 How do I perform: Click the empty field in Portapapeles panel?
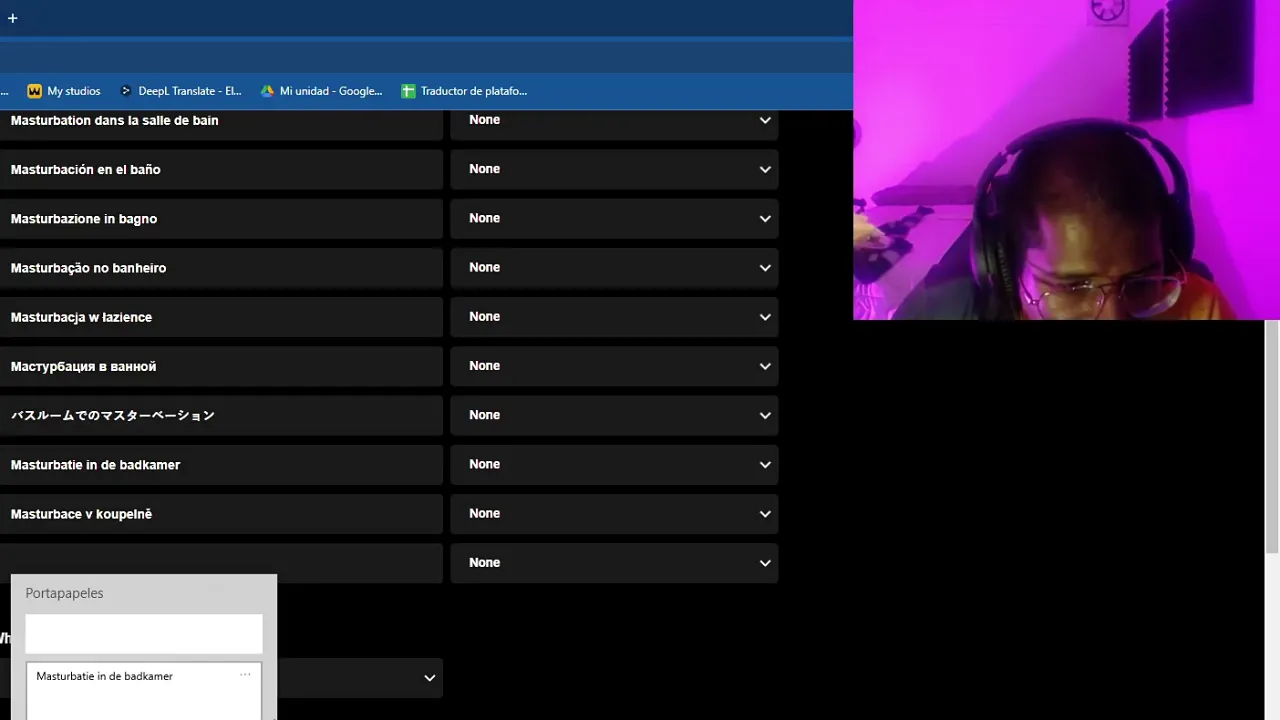click(x=144, y=634)
